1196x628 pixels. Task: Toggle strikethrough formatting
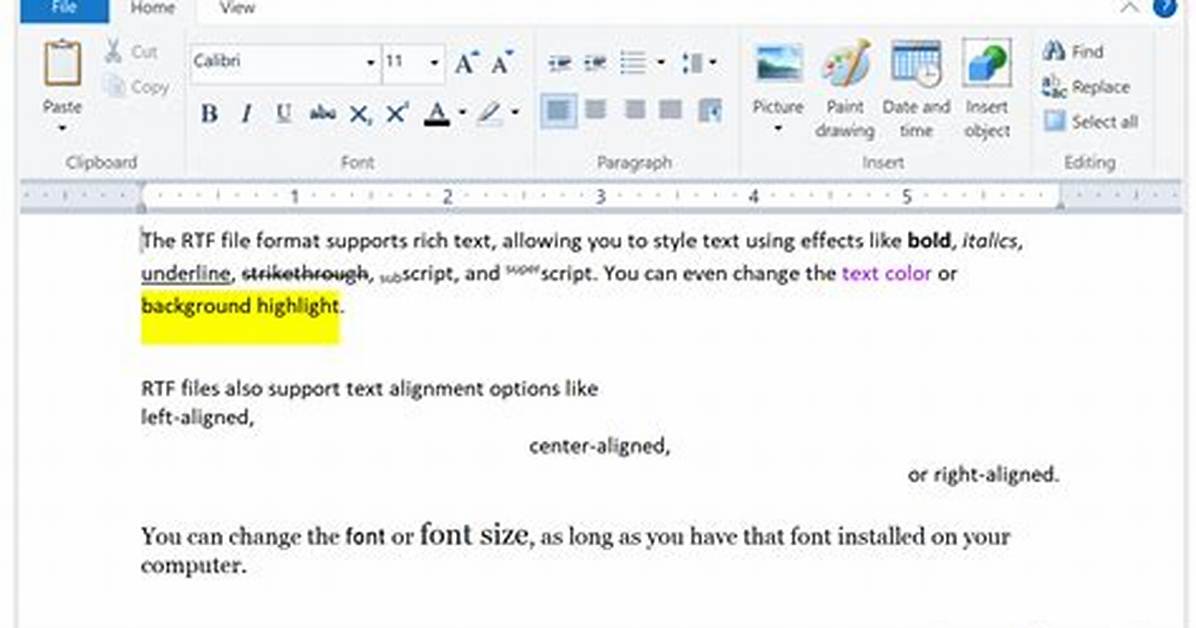[x=322, y=114]
